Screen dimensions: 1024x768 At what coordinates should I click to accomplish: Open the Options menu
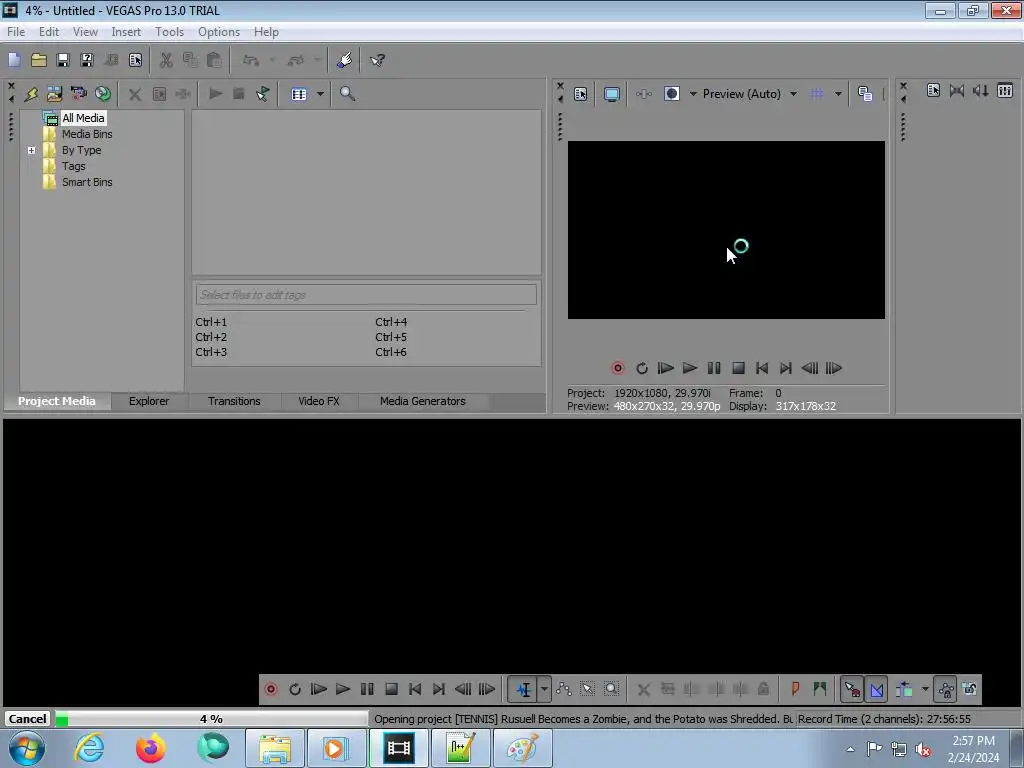click(219, 32)
